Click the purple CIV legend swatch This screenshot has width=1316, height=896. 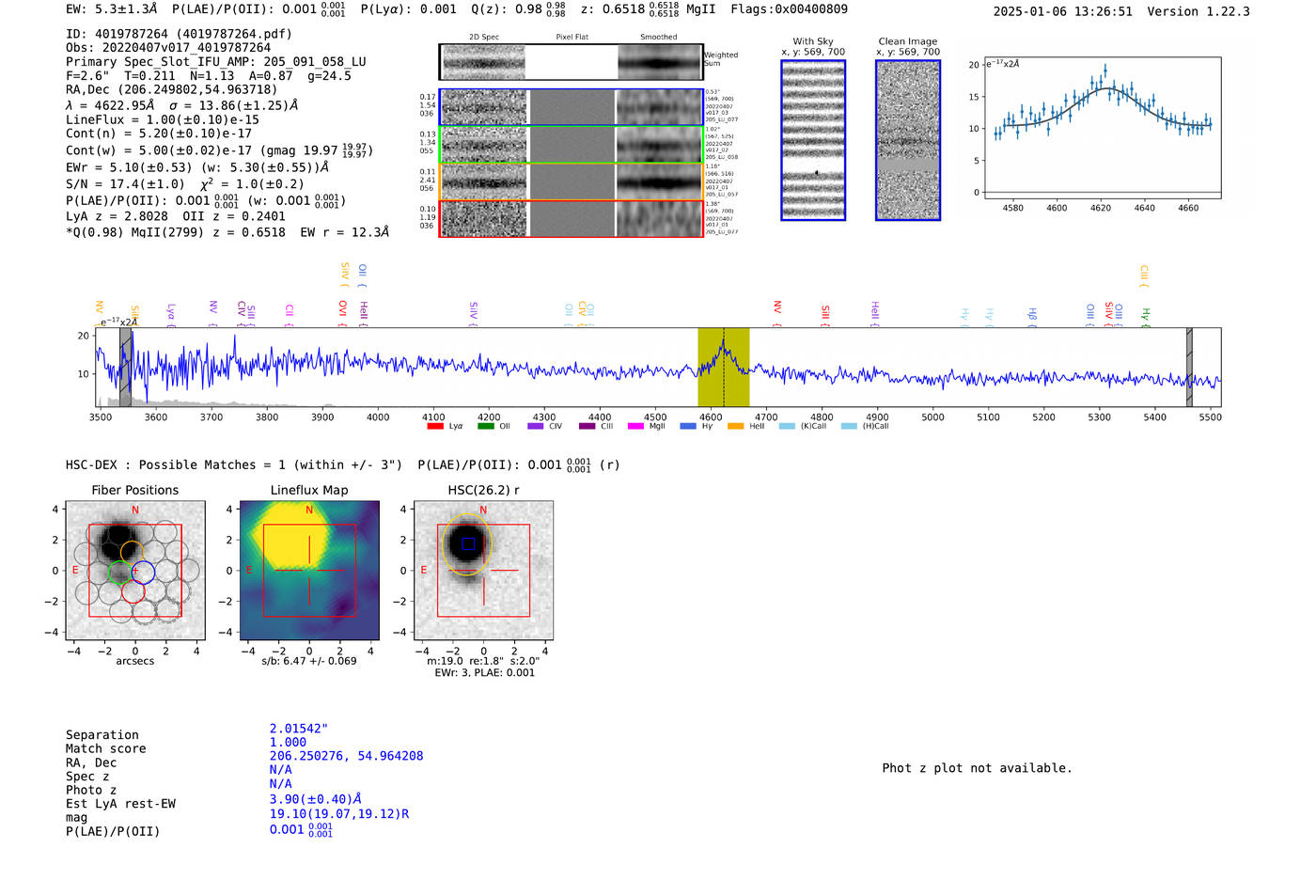coord(536,426)
